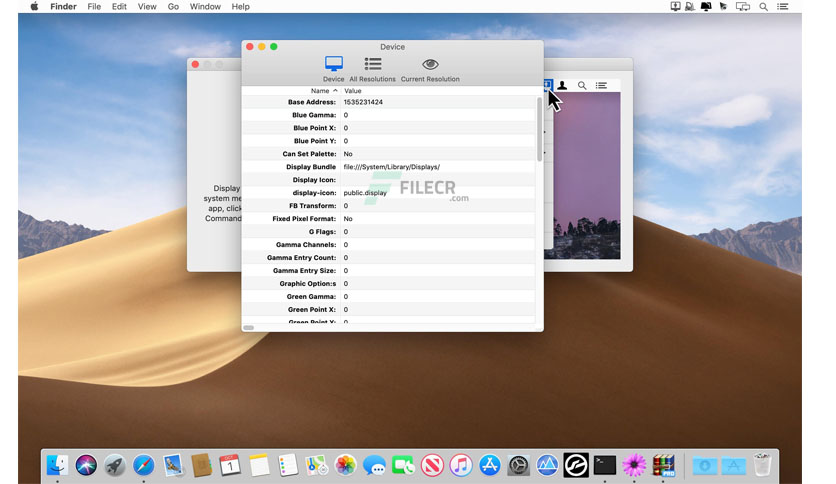Open System Preferences from the Dock
Screen dimensions: 836x484
518,465
